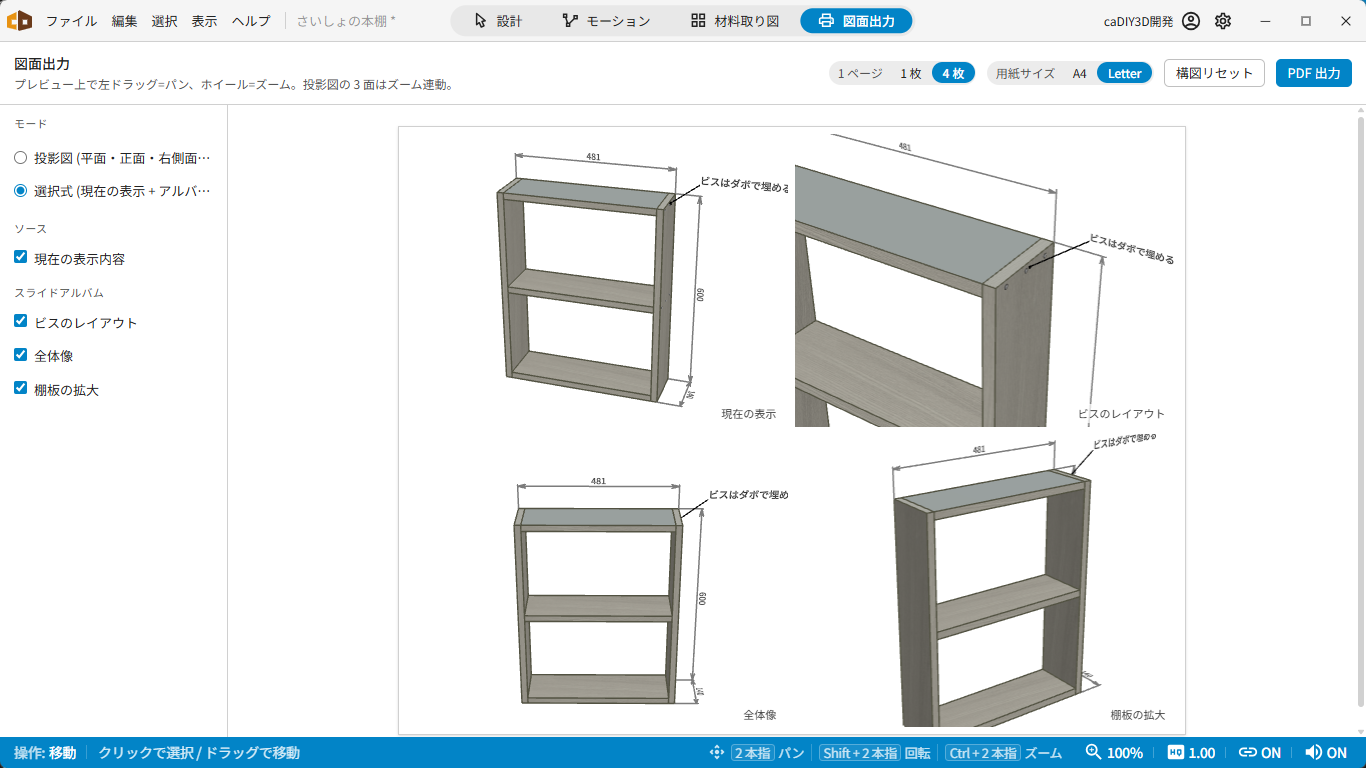Toggle the 棚板の拡大 checkbox
Image resolution: width=1366 pixels, height=768 pixels.
pyautogui.click(x=21, y=388)
